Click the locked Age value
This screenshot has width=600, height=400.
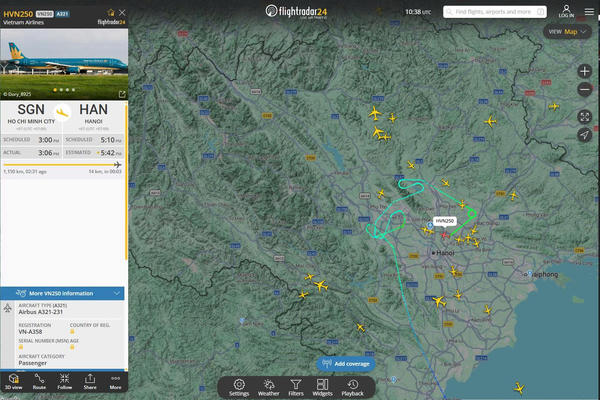coord(72,347)
